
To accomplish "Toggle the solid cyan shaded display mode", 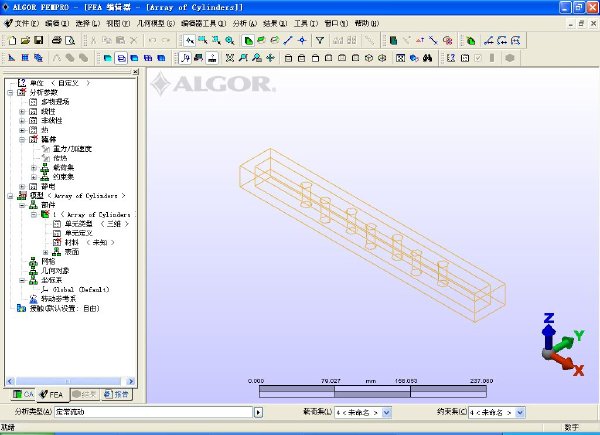I will pos(108,58).
